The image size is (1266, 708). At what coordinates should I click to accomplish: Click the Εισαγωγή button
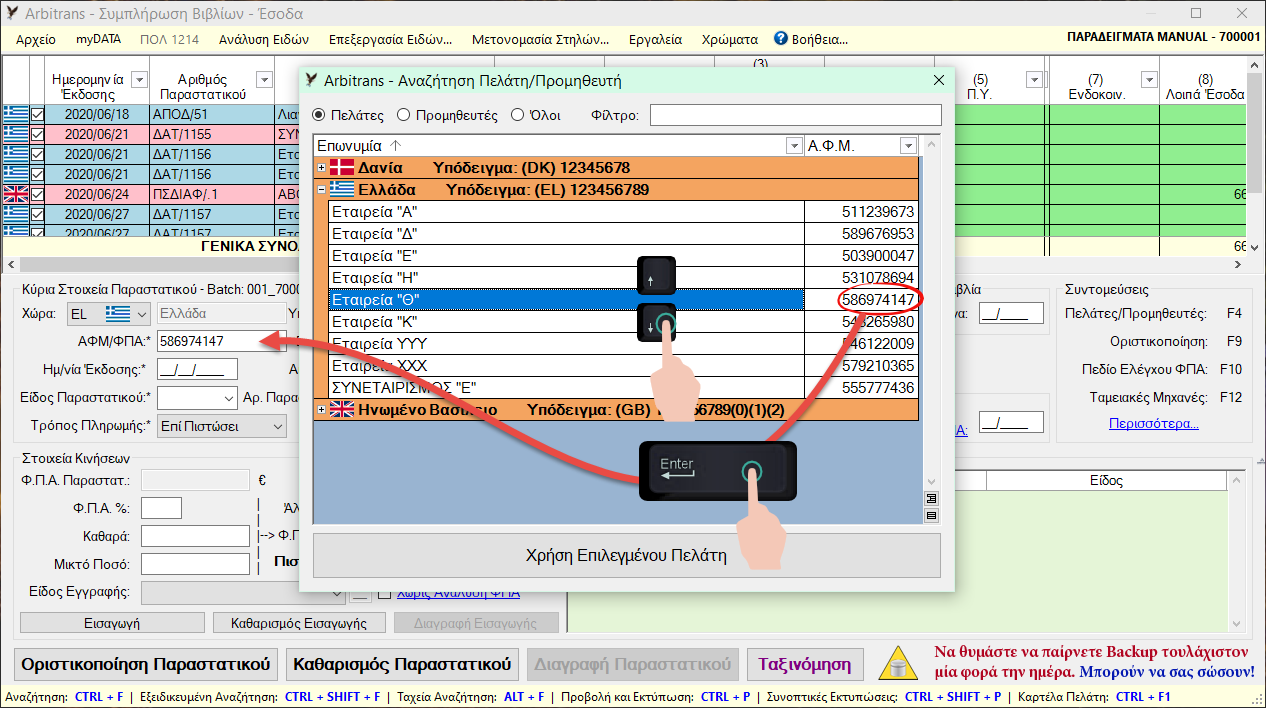click(x=111, y=623)
